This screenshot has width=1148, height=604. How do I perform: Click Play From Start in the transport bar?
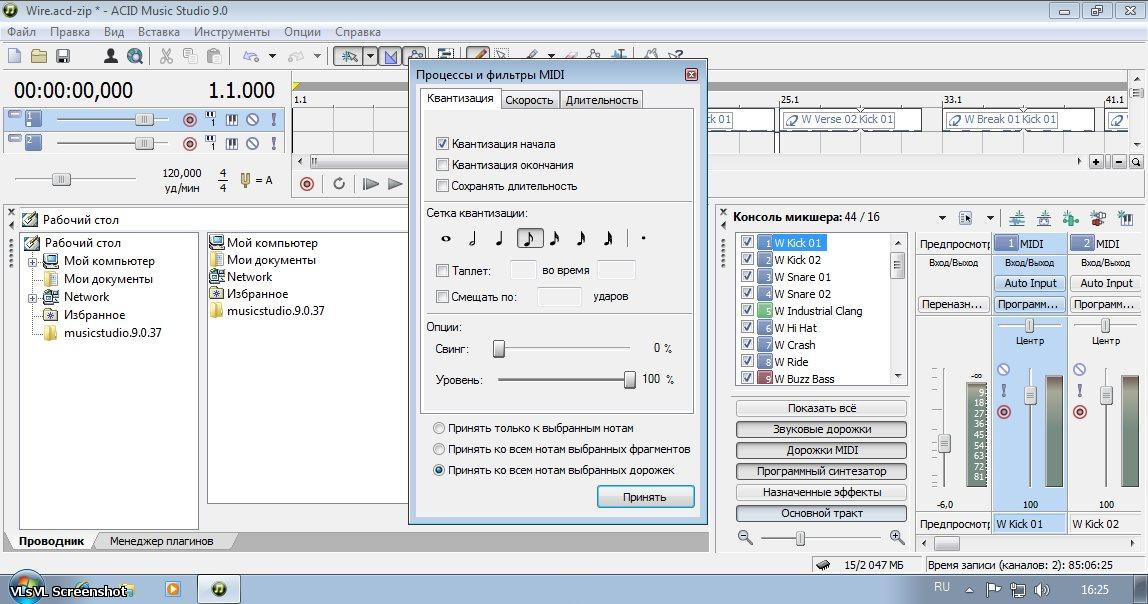[x=370, y=184]
